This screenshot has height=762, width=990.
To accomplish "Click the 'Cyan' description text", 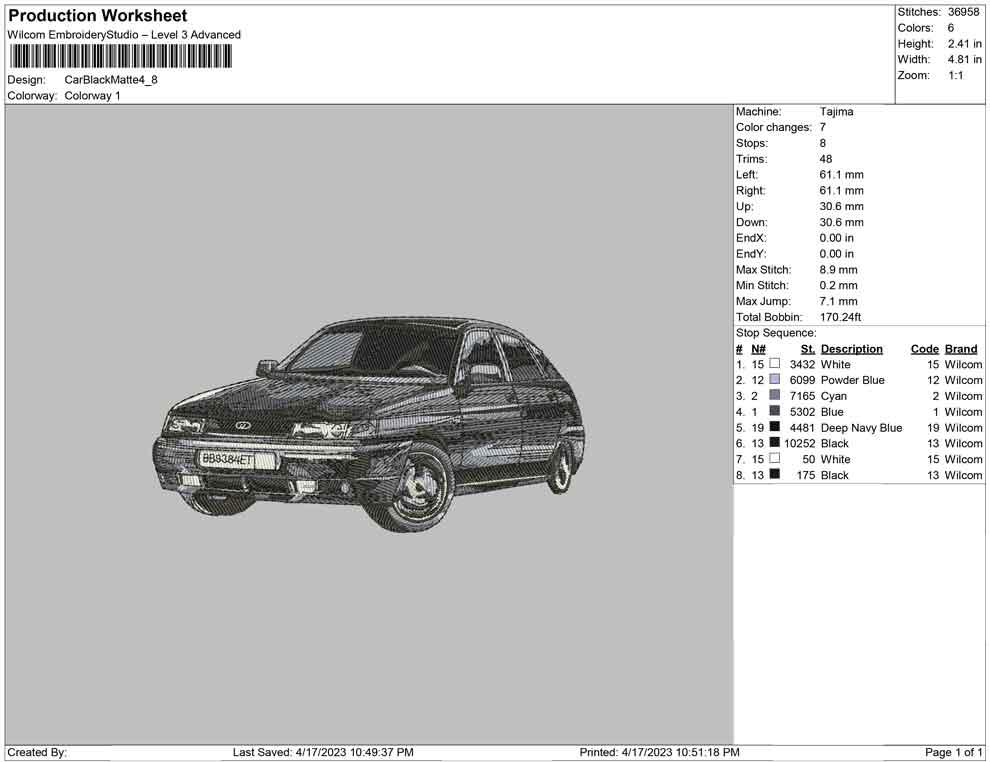I will click(x=833, y=396).
